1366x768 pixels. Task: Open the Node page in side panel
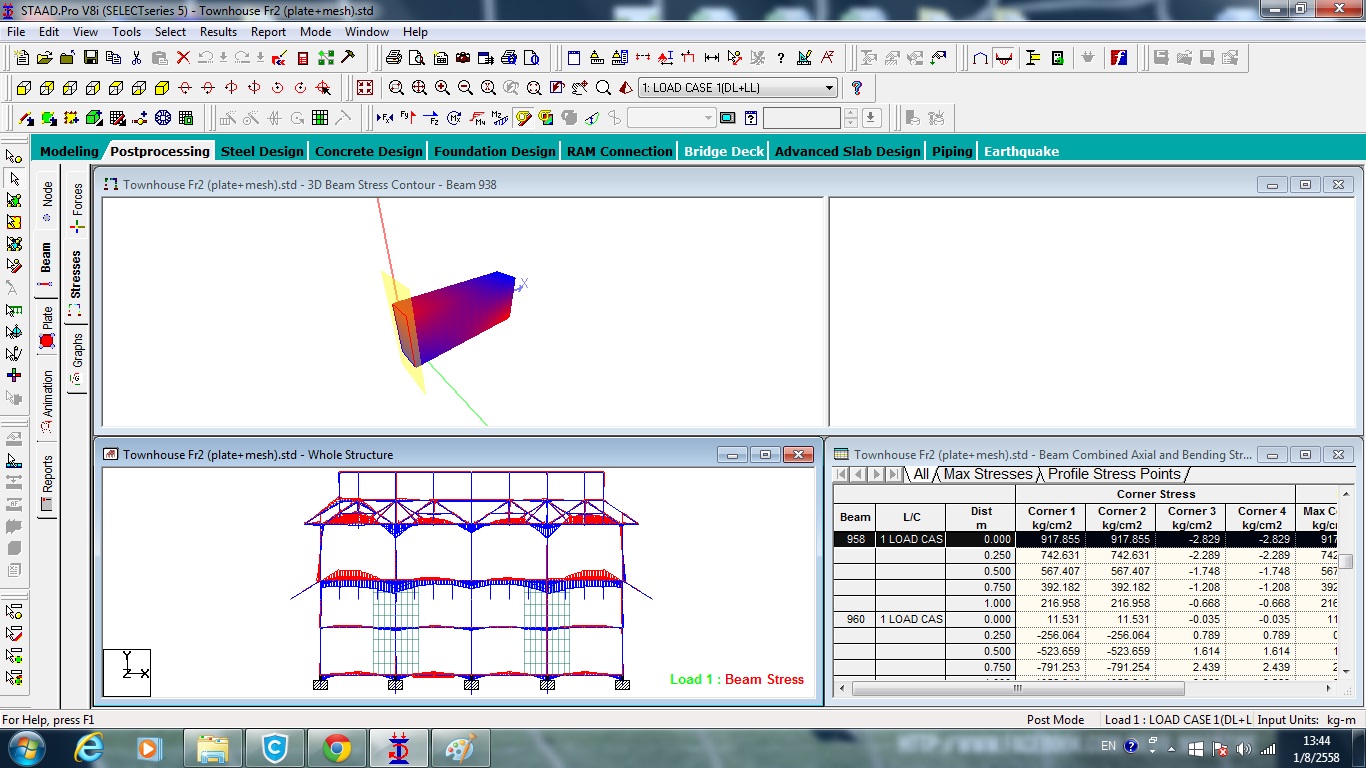click(x=46, y=201)
